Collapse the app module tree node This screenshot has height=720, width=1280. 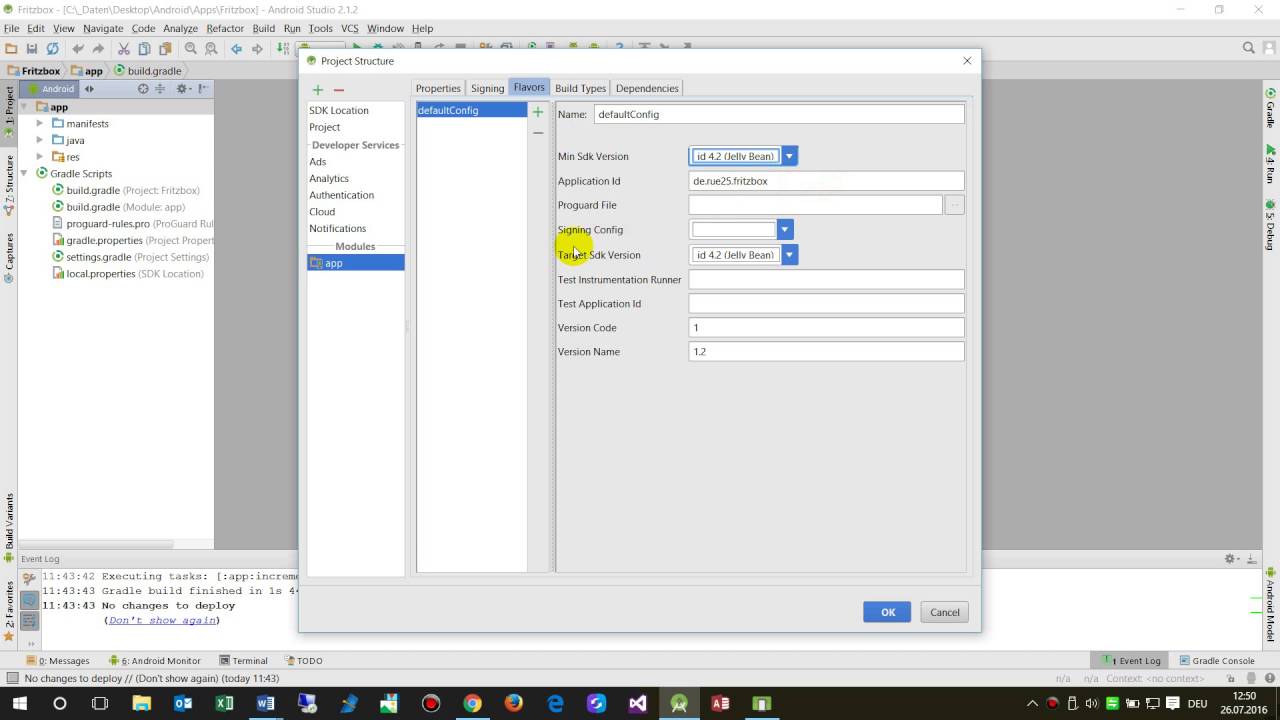[24, 107]
